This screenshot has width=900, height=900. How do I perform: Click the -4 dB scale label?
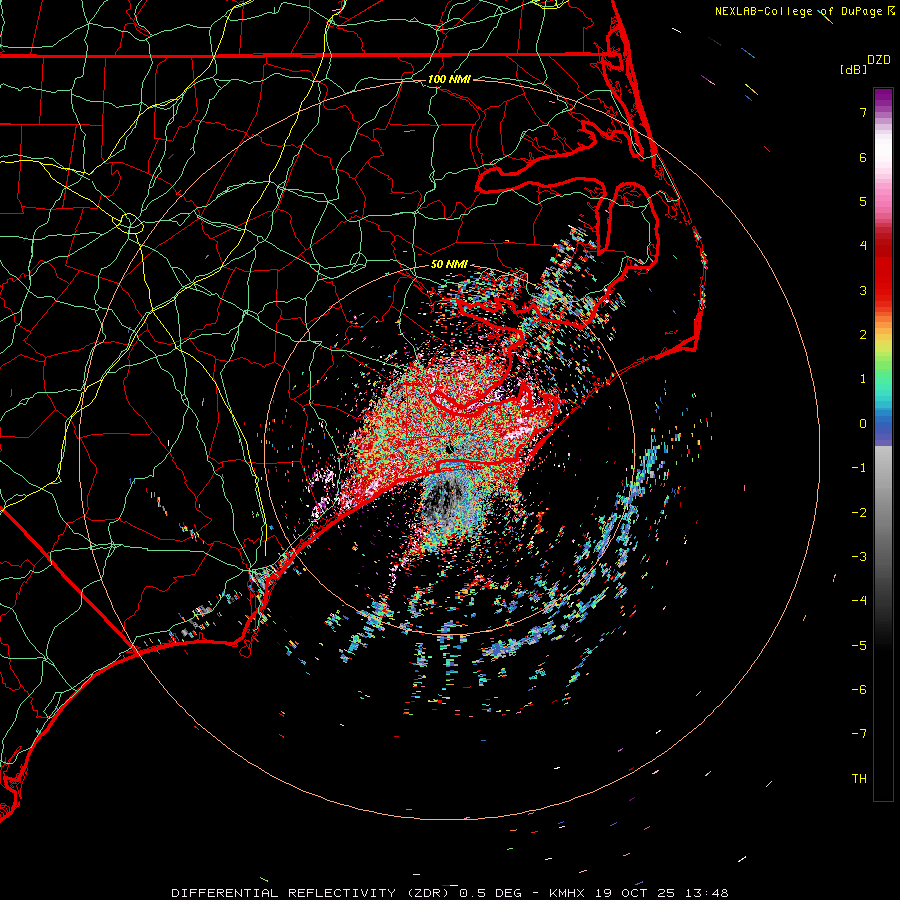click(x=859, y=601)
